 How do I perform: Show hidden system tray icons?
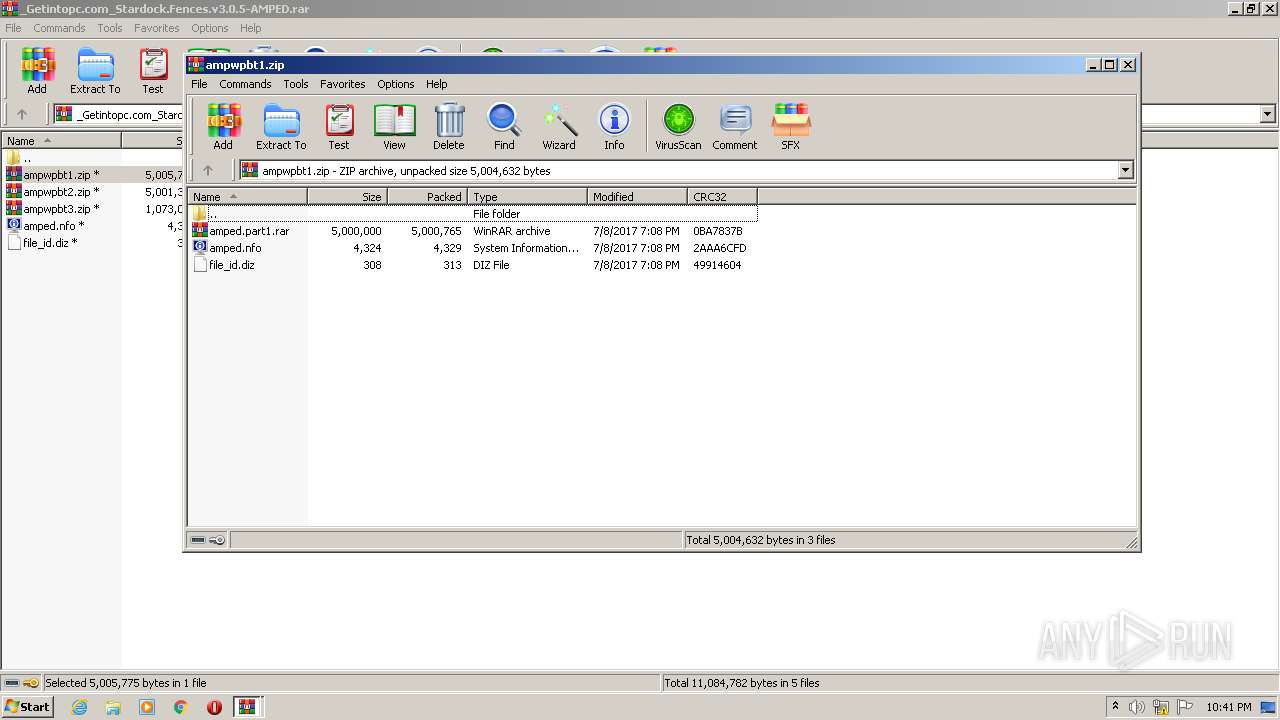point(1115,706)
